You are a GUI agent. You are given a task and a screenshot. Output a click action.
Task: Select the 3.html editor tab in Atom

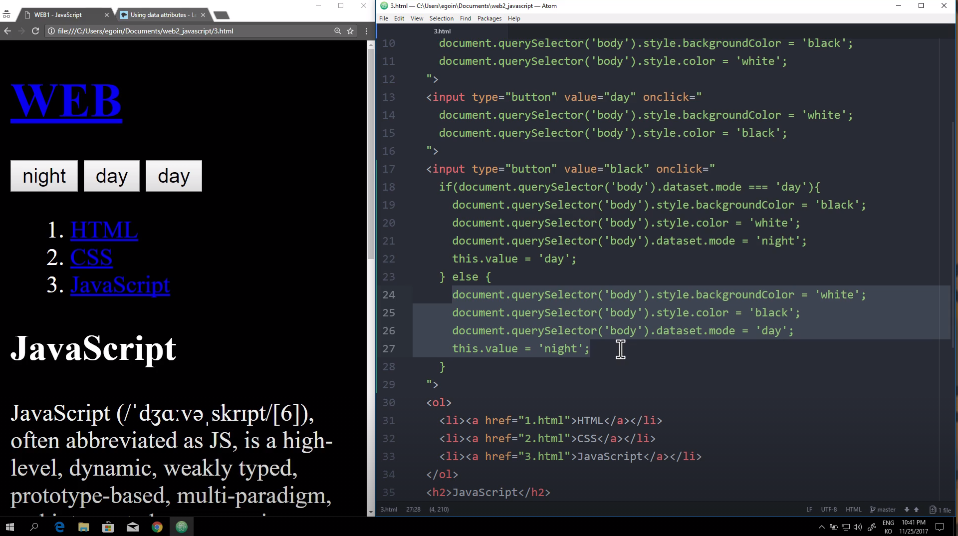click(442, 31)
